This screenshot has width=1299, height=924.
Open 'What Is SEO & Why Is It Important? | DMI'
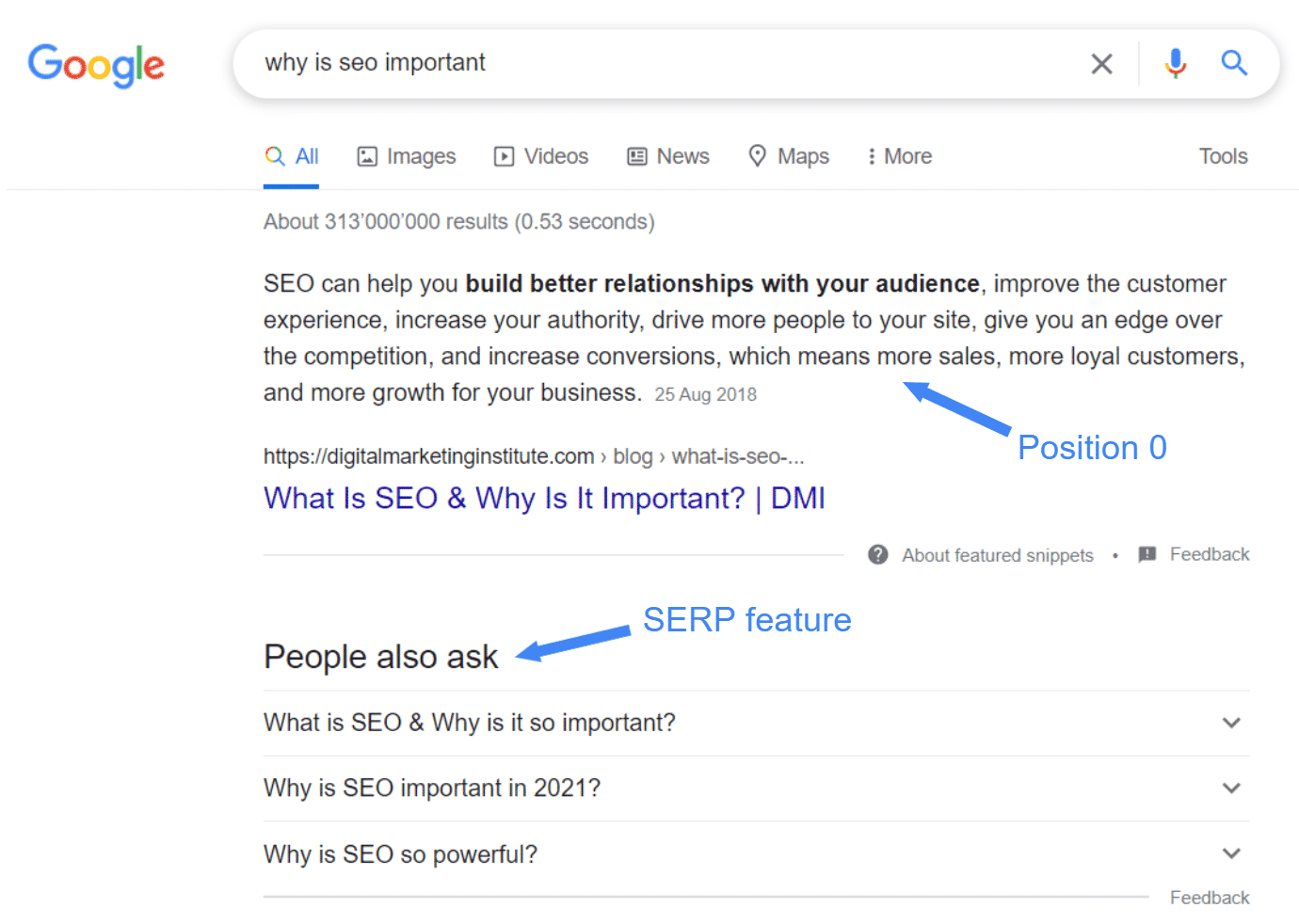tap(544, 498)
